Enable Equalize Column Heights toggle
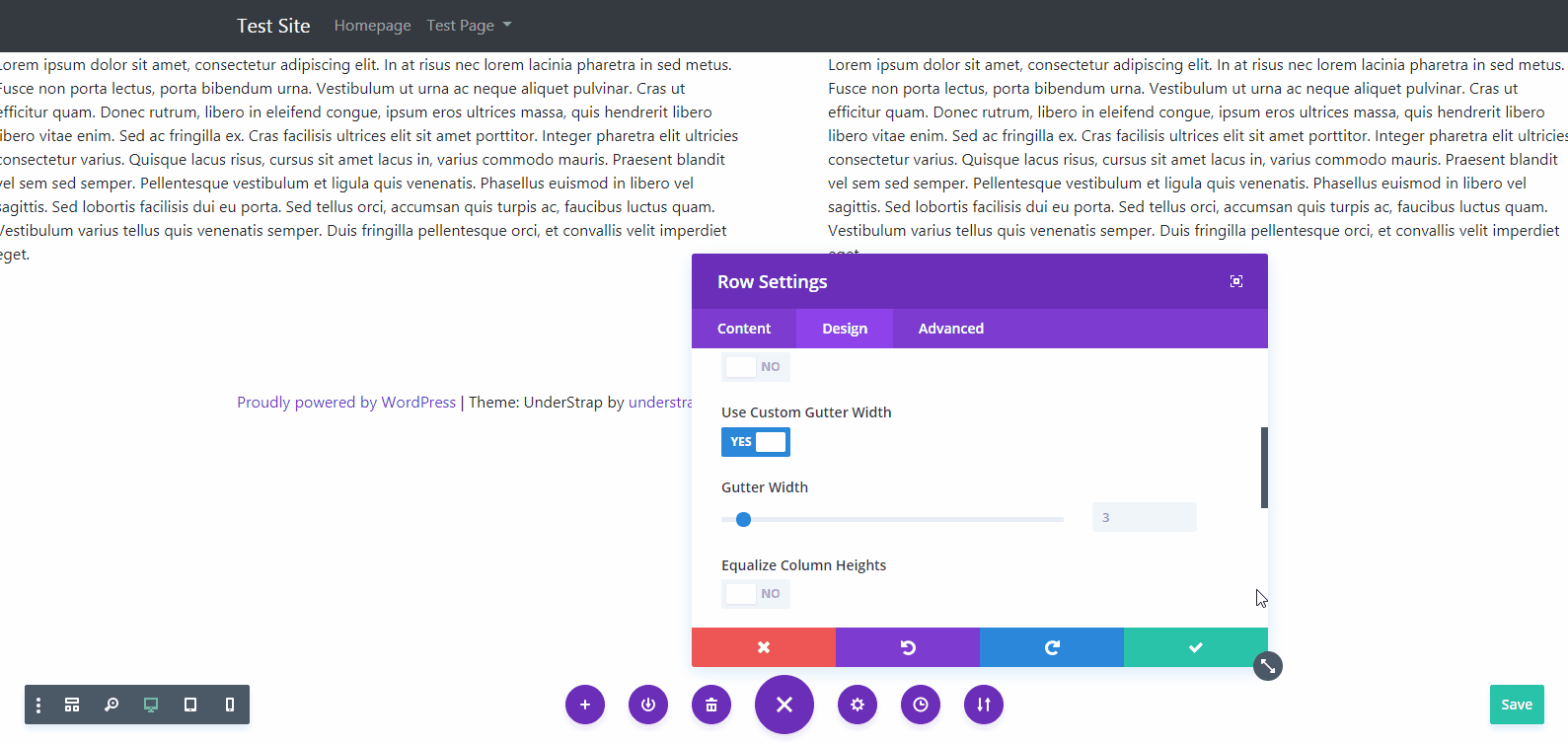 click(756, 594)
